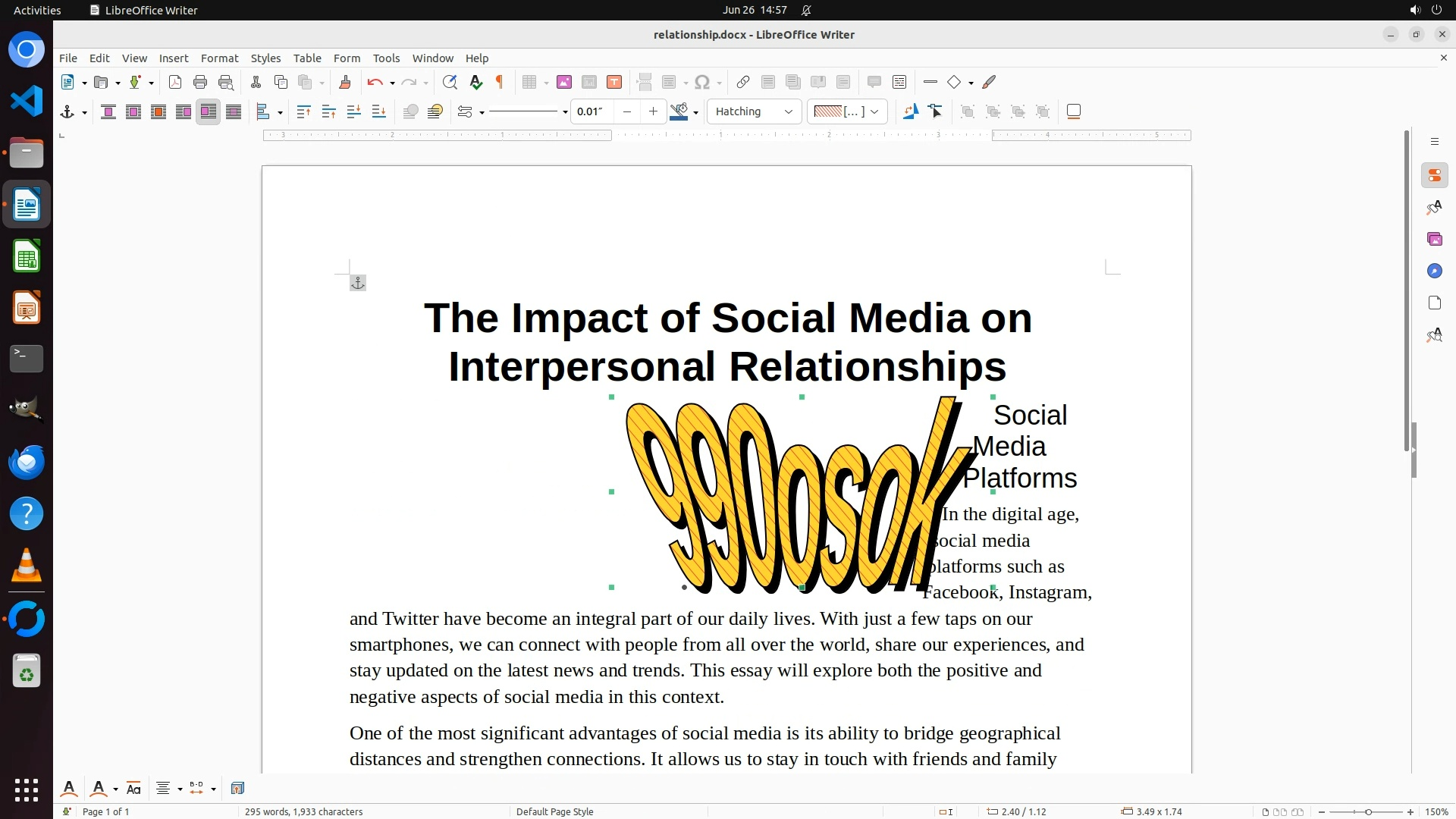Expand the Hatching fill type dropdown

pyautogui.click(x=788, y=111)
